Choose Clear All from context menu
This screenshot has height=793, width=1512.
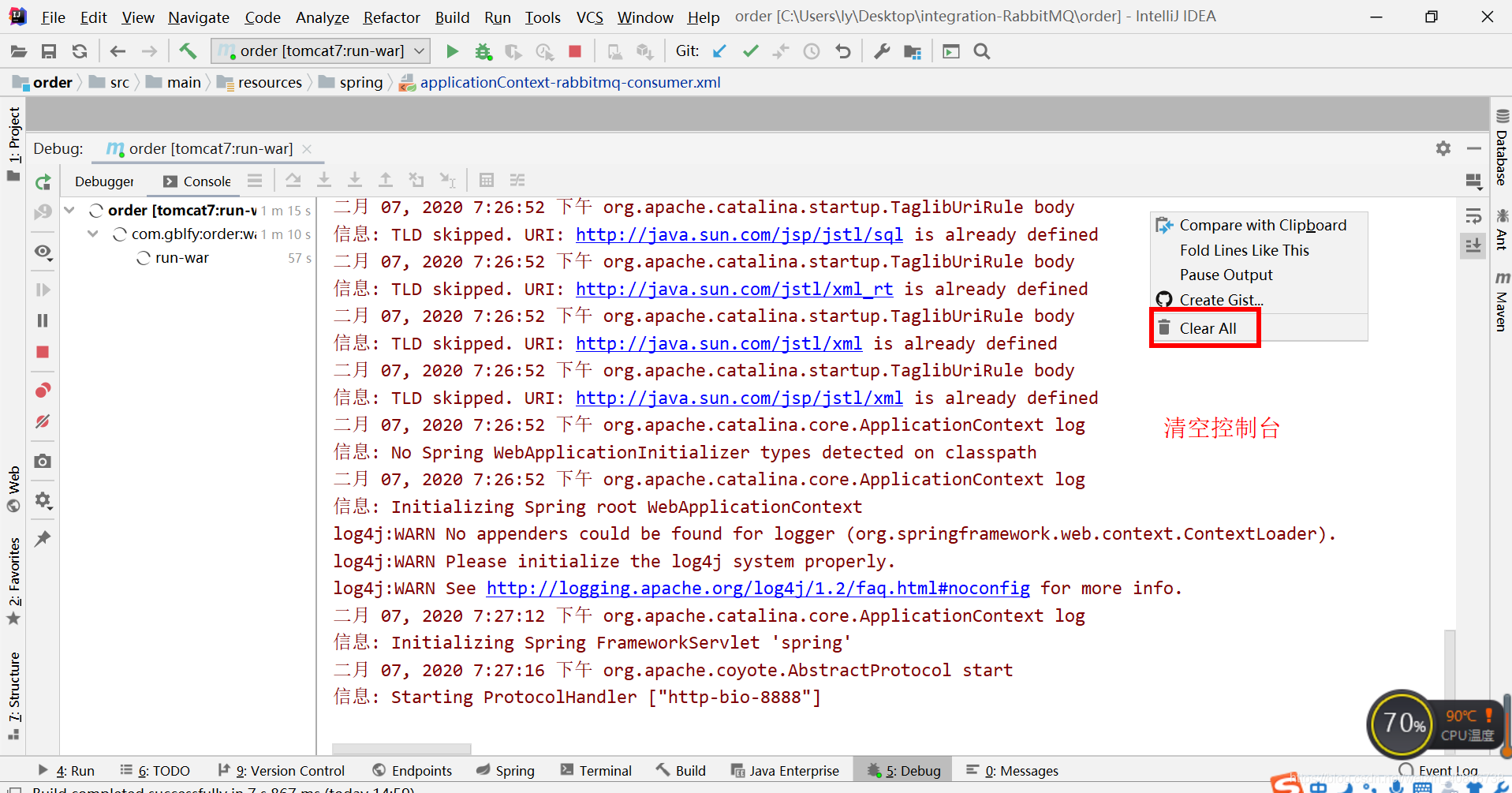1208,328
